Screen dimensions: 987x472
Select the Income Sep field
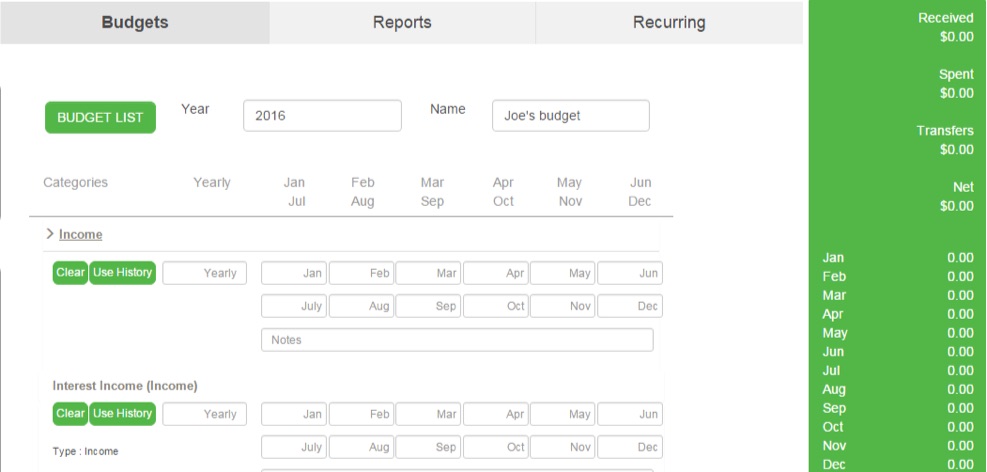[x=429, y=306]
